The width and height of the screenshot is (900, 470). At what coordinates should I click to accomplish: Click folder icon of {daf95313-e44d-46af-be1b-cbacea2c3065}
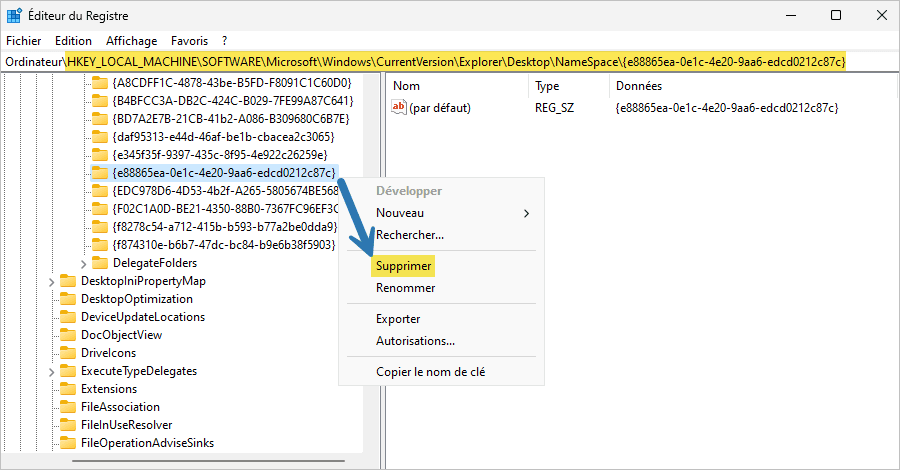click(x=100, y=137)
